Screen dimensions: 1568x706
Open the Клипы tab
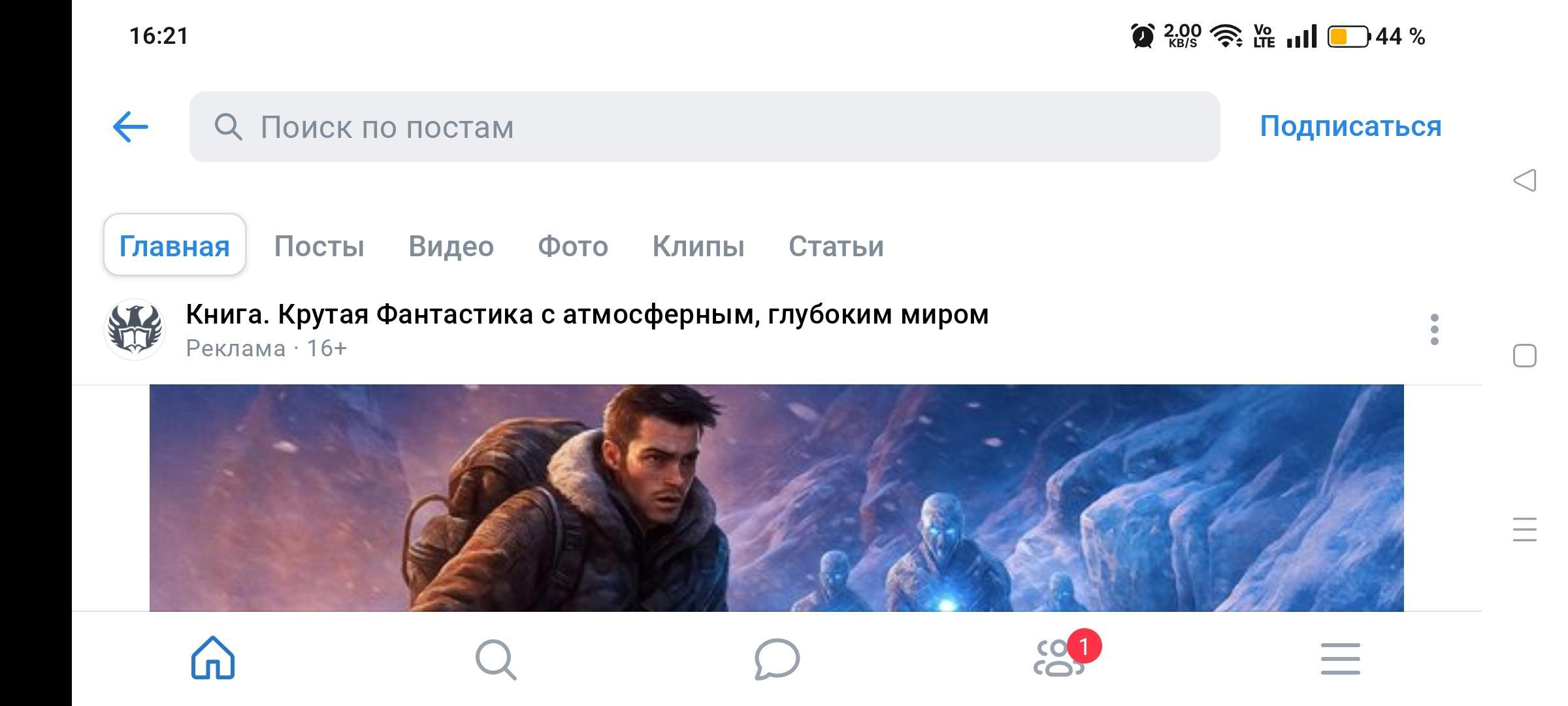698,246
